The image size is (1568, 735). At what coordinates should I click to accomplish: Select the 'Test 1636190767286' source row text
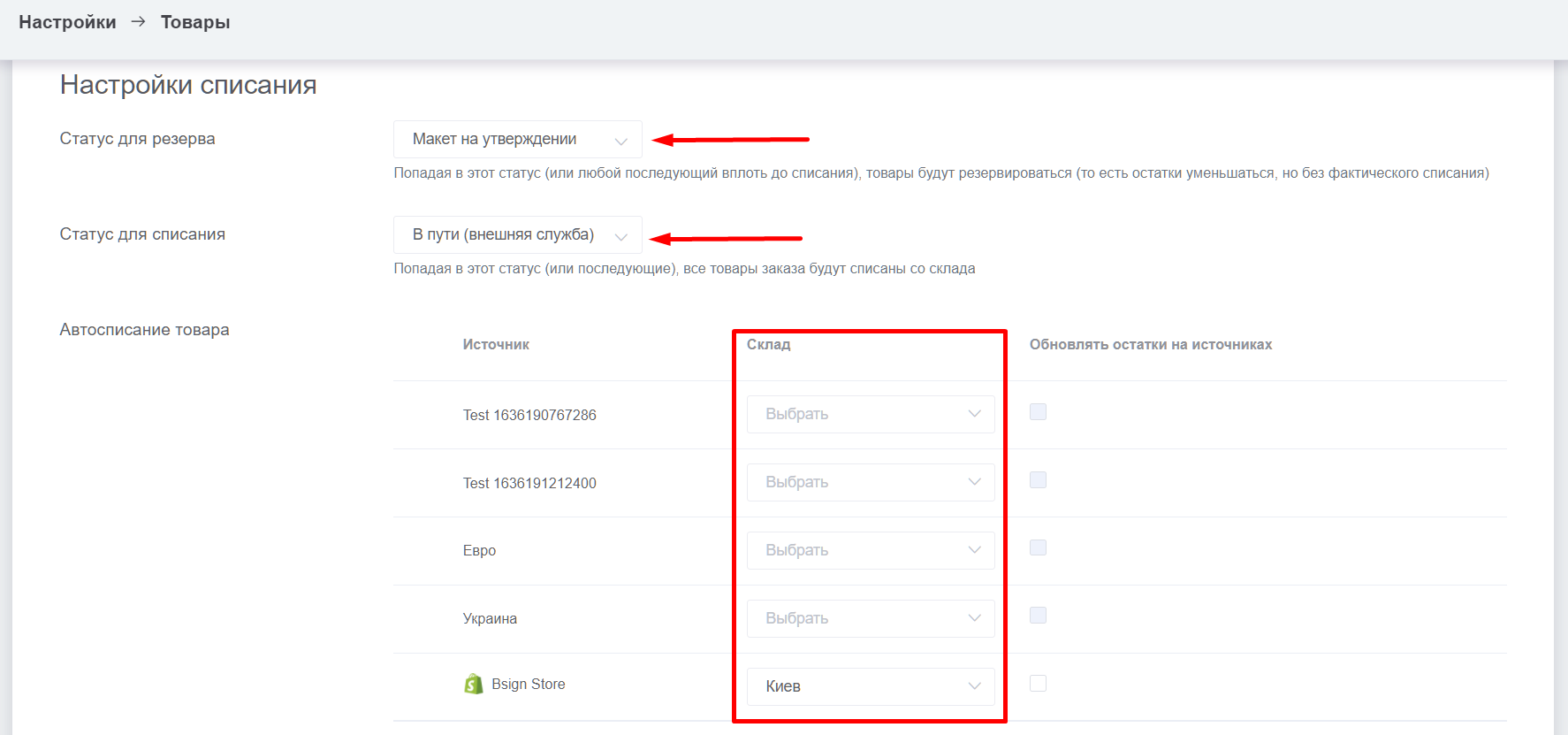coord(529,415)
